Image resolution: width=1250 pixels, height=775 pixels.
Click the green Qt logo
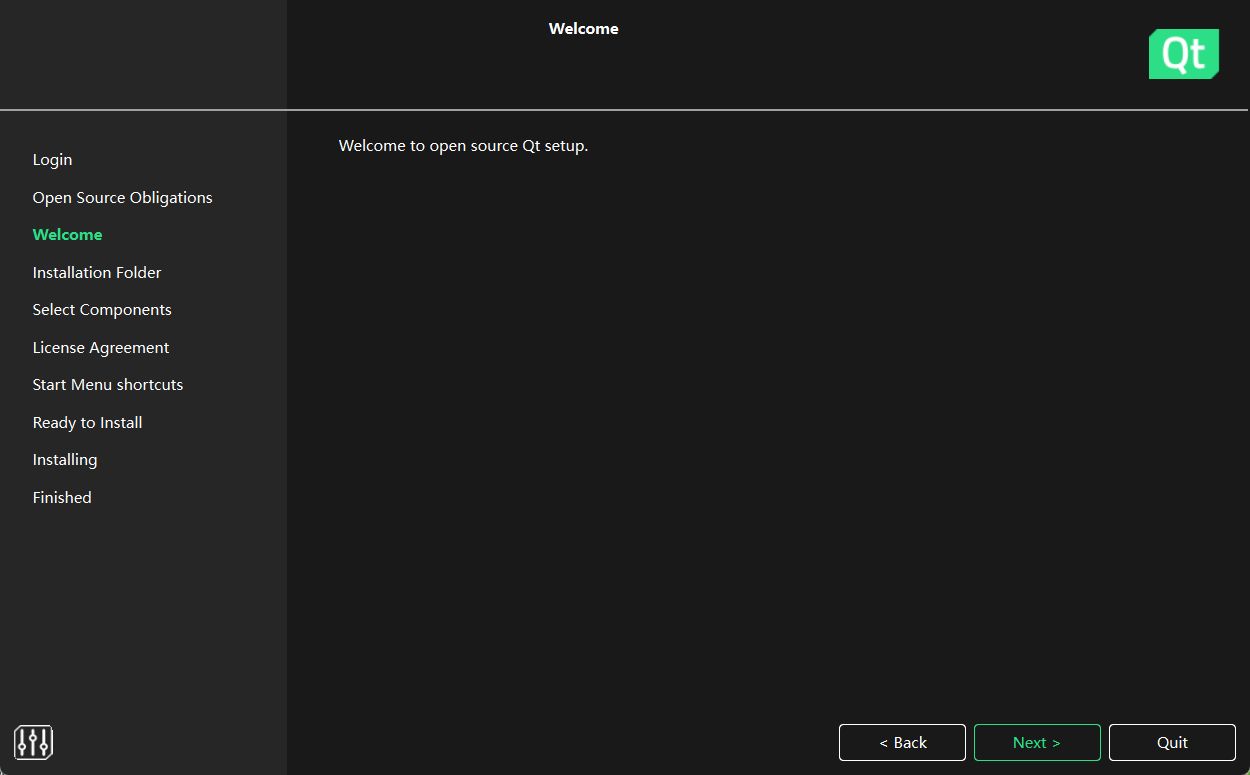[x=1184, y=54]
